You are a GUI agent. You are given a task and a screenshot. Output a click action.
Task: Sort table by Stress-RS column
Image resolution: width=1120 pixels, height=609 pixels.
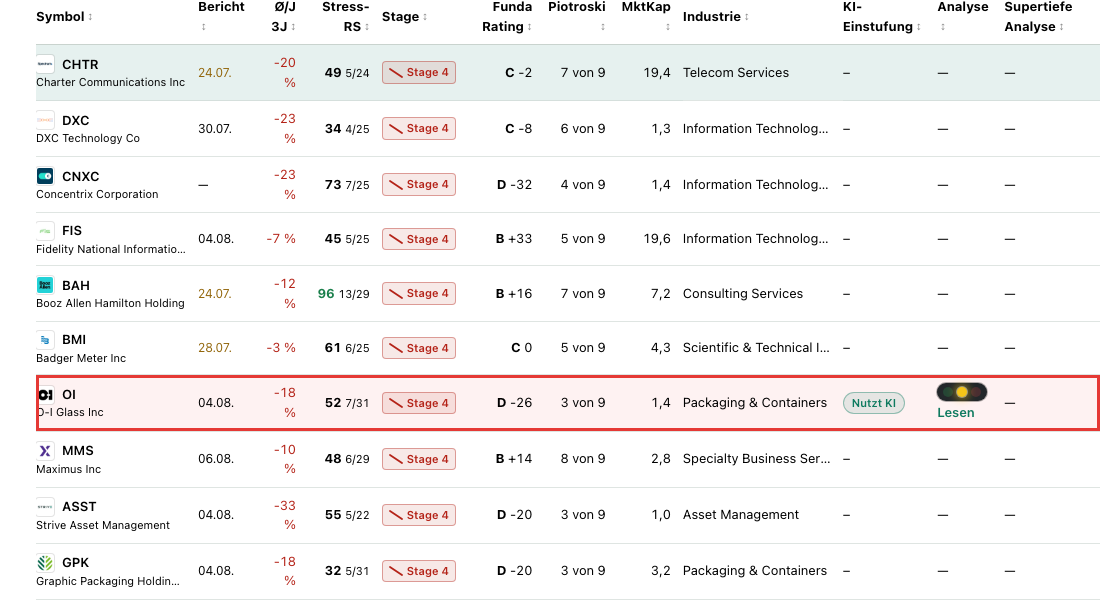346,16
